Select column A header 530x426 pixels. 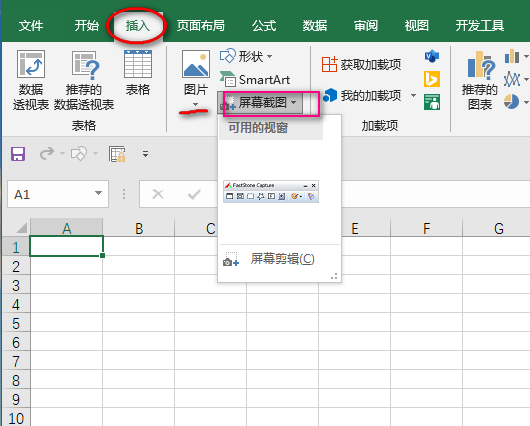pos(67,228)
